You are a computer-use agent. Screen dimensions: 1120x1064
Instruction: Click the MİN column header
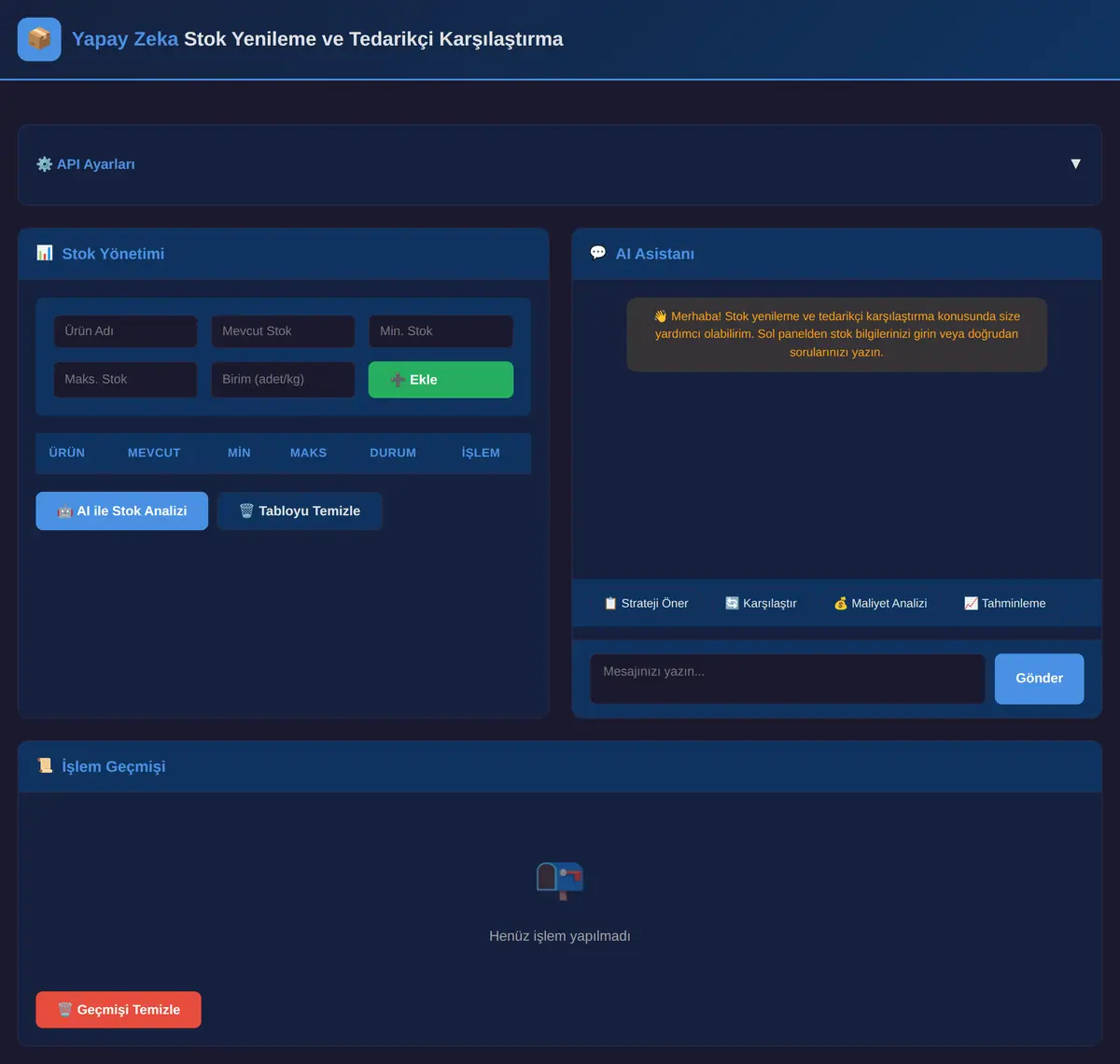[239, 453]
